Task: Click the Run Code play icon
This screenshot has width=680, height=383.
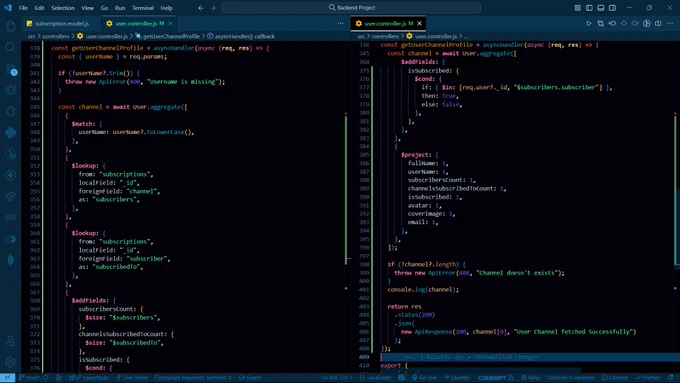Action: pos(589,23)
